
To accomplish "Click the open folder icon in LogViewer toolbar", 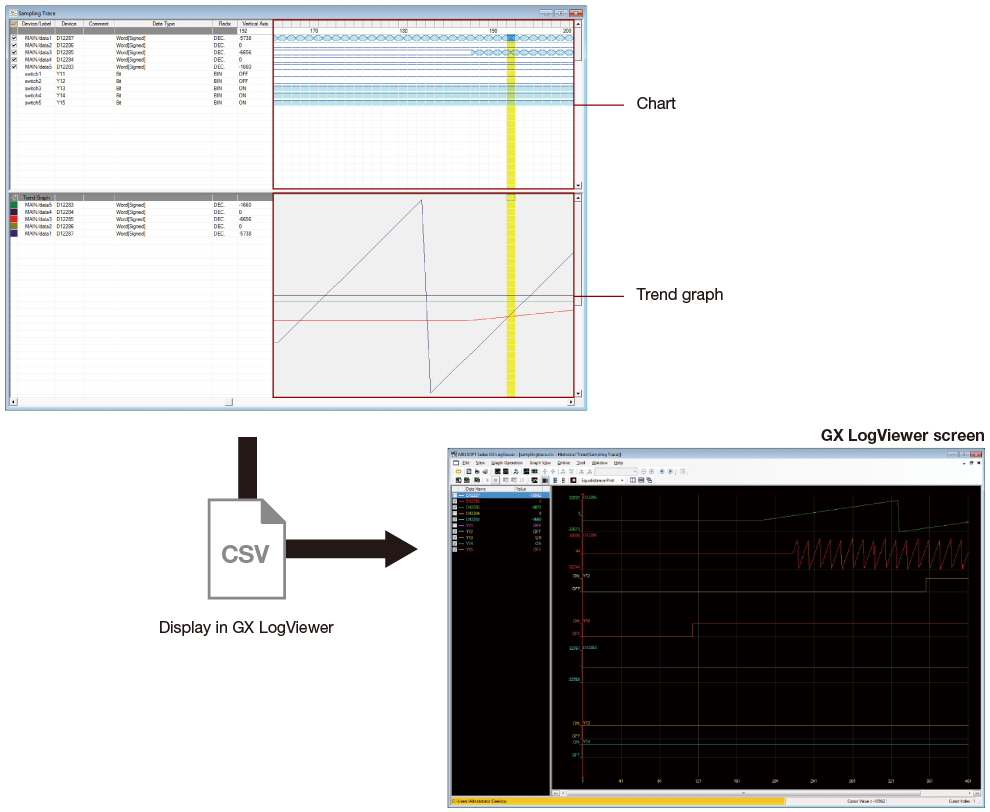I will pyautogui.click(x=458, y=471).
